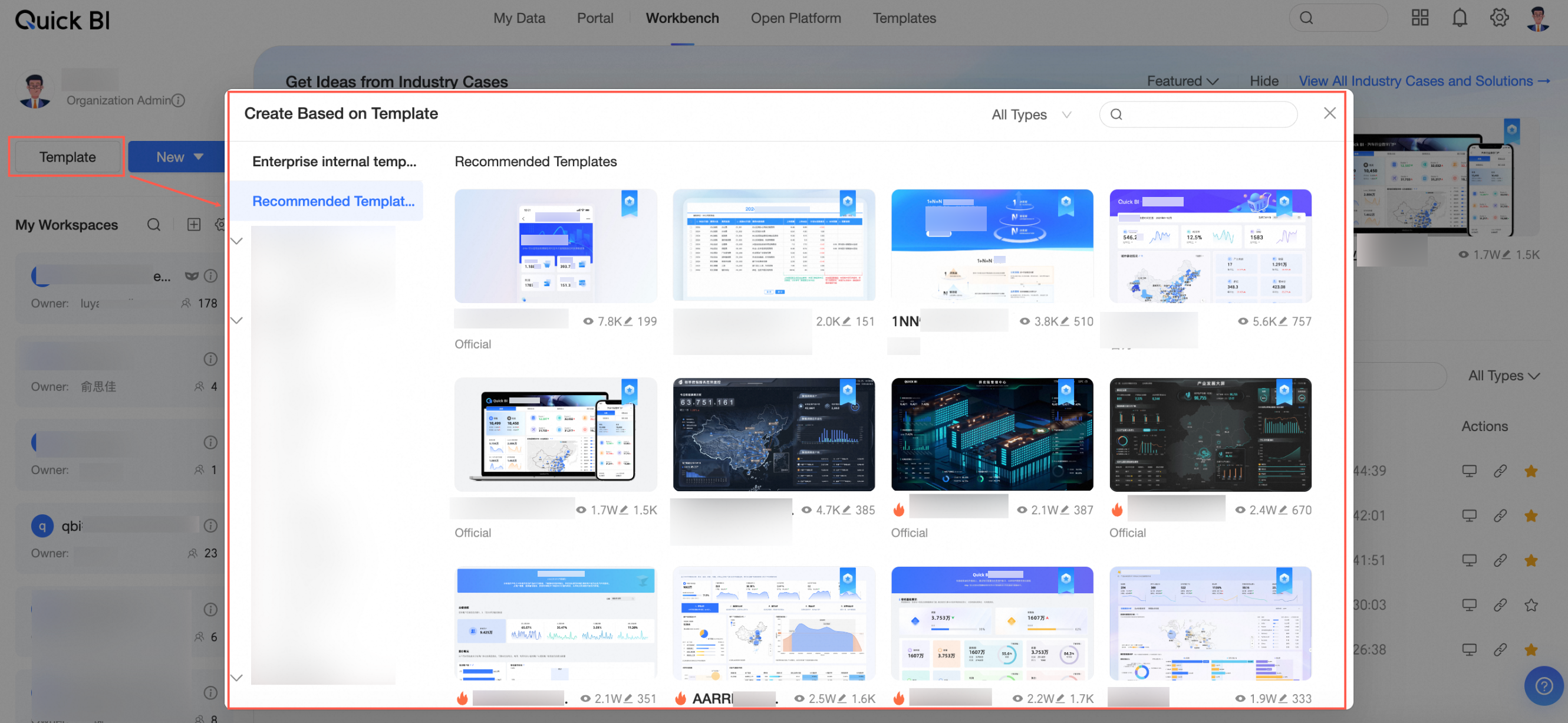Copy link icon in the 44:39 row
This screenshot has height=723, width=1568.
(1500, 471)
